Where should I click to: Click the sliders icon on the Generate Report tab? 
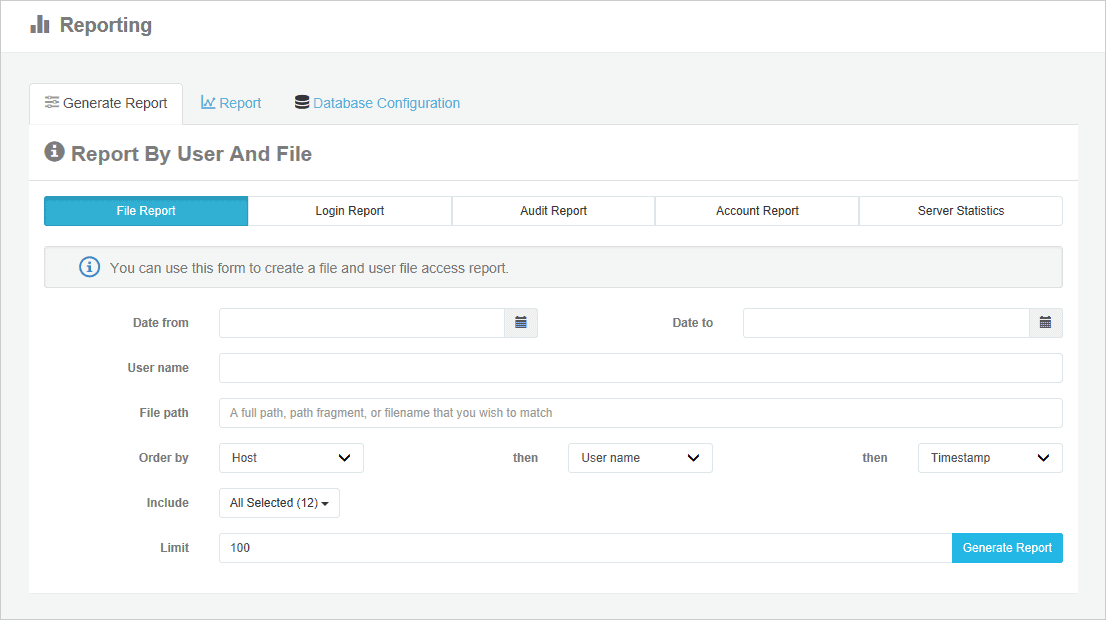[x=51, y=102]
